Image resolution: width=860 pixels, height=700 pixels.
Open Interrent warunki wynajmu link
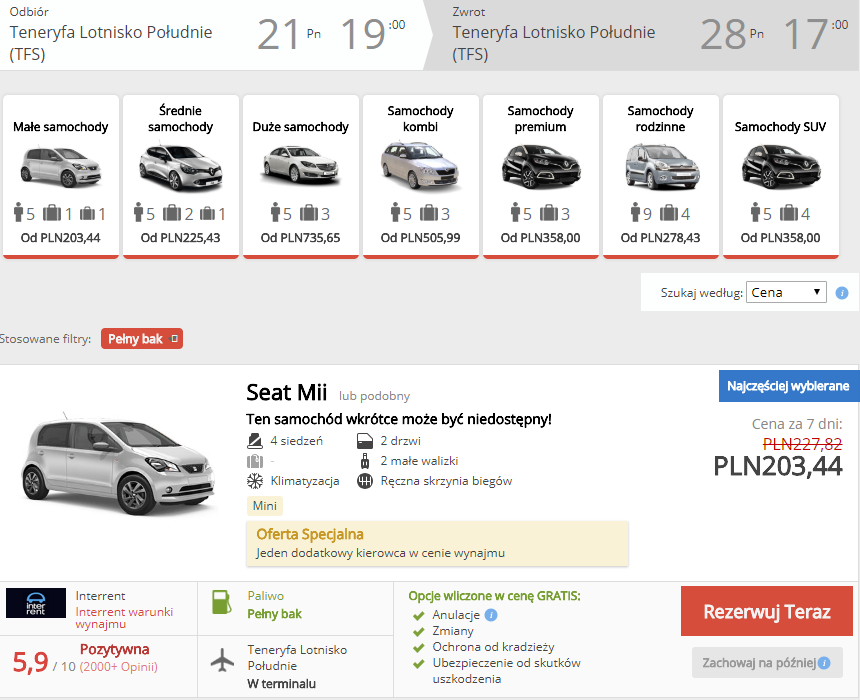coord(124,618)
